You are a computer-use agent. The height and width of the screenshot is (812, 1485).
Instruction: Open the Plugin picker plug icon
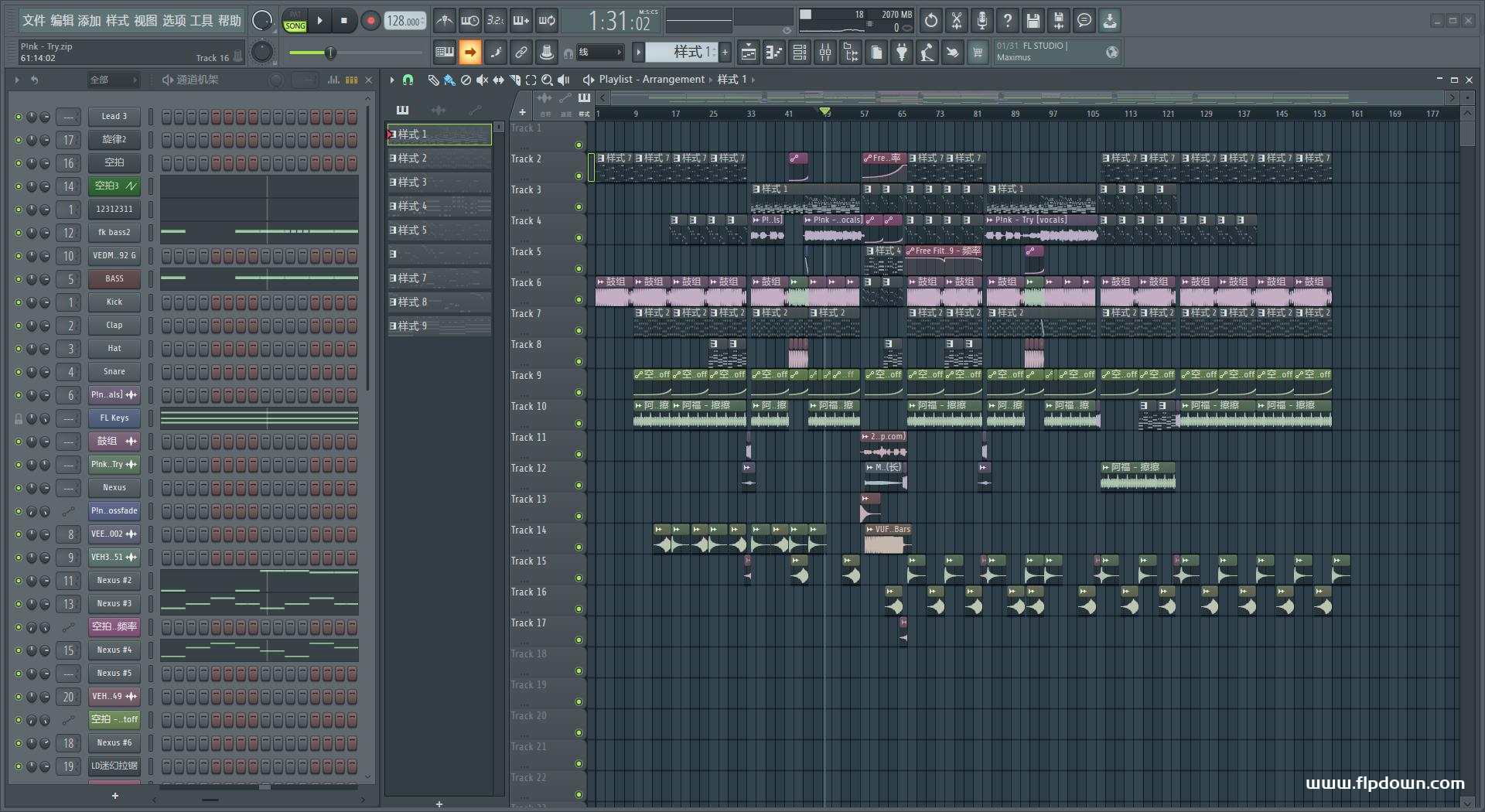pos(902,53)
